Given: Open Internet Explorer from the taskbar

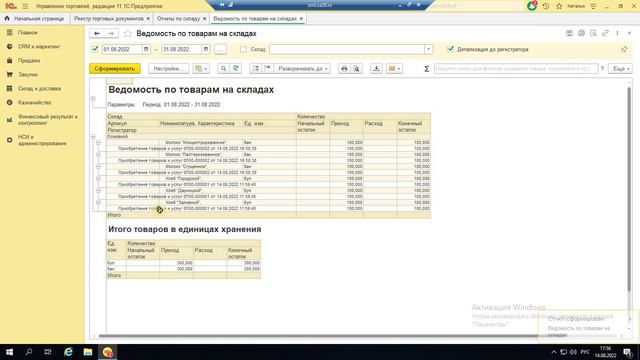Looking at the screenshot, I should 68,352.
